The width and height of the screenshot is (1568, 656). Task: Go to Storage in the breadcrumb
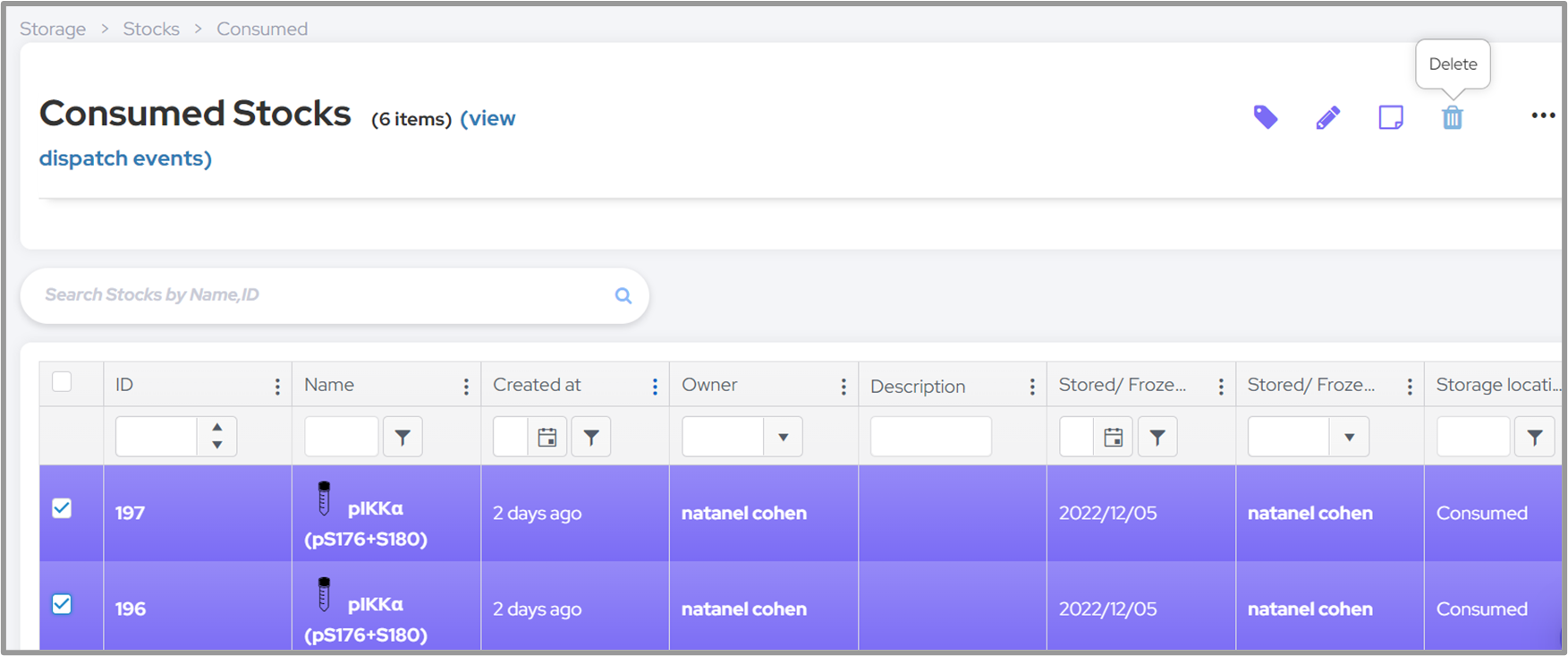[x=53, y=29]
